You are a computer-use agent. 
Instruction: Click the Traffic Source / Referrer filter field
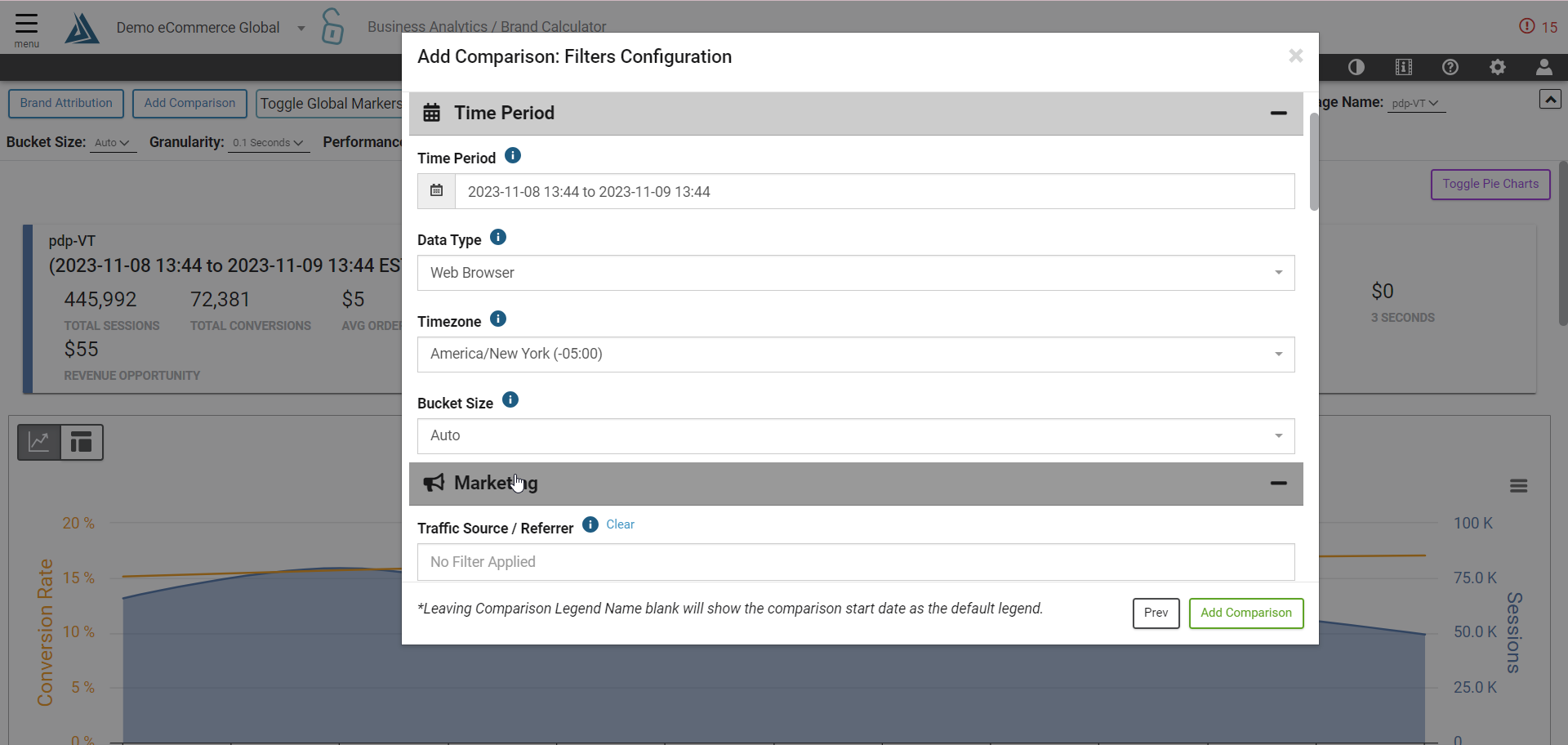click(855, 562)
